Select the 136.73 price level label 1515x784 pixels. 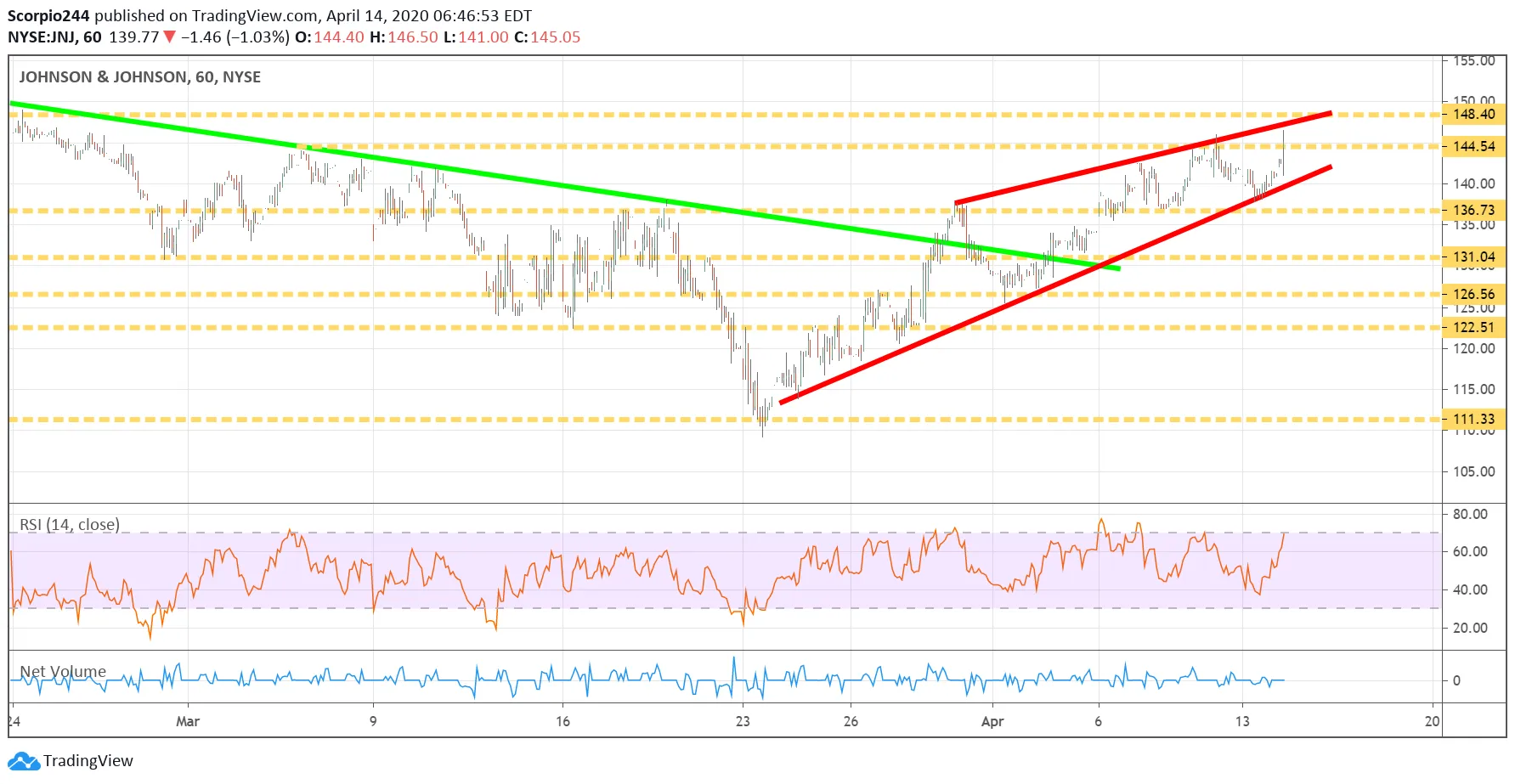(1474, 210)
